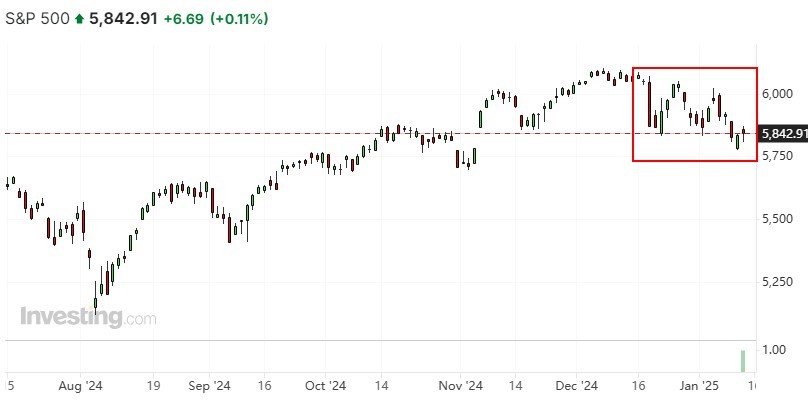
Task: Select the Dec '24 date marker
Action: (576, 384)
